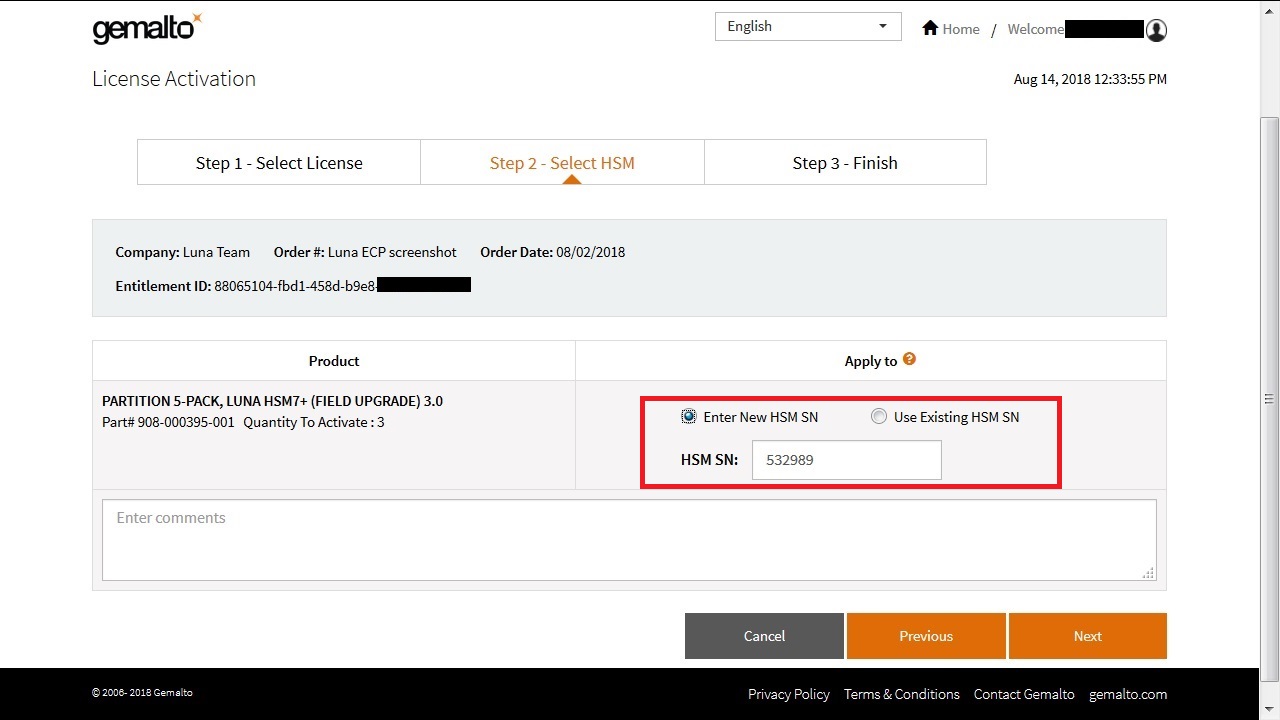
Task: Open the Terms & Conditions link
Action: click(901, 694)
